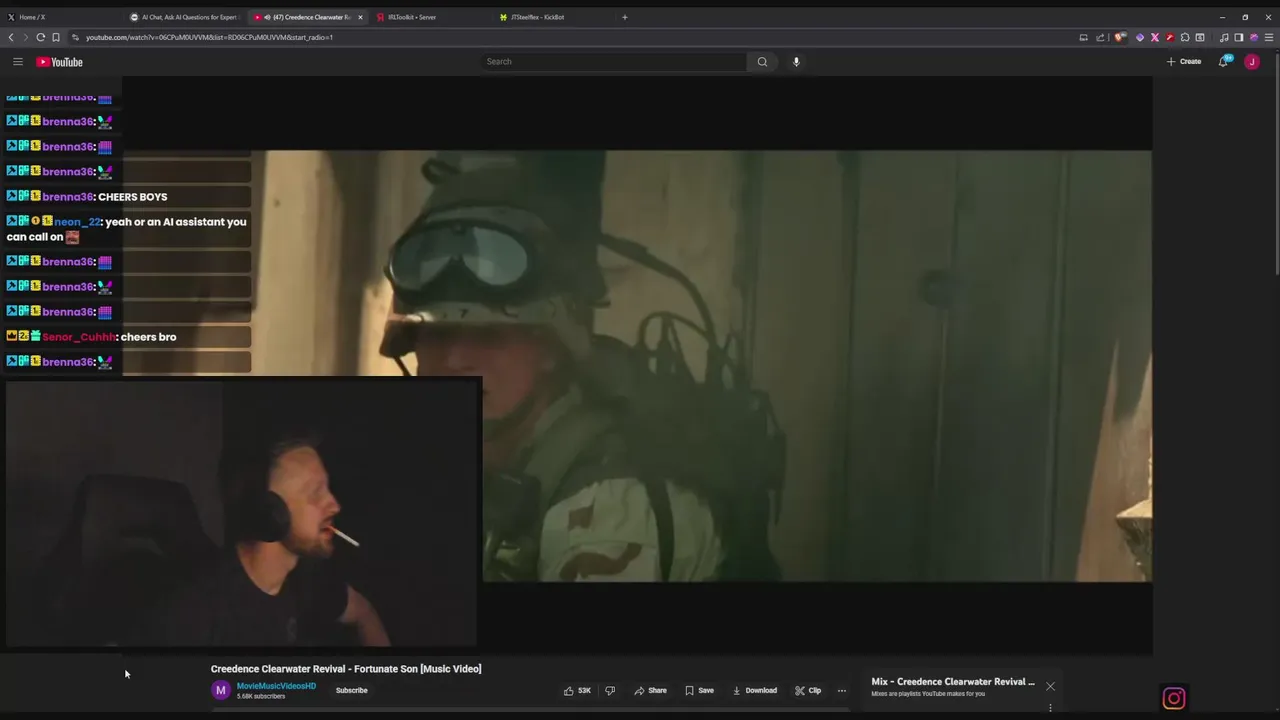The height and width of the screenshot is (720, 1280).
Task: Switch to IRLToolkit Server tab
Action: 430,17
